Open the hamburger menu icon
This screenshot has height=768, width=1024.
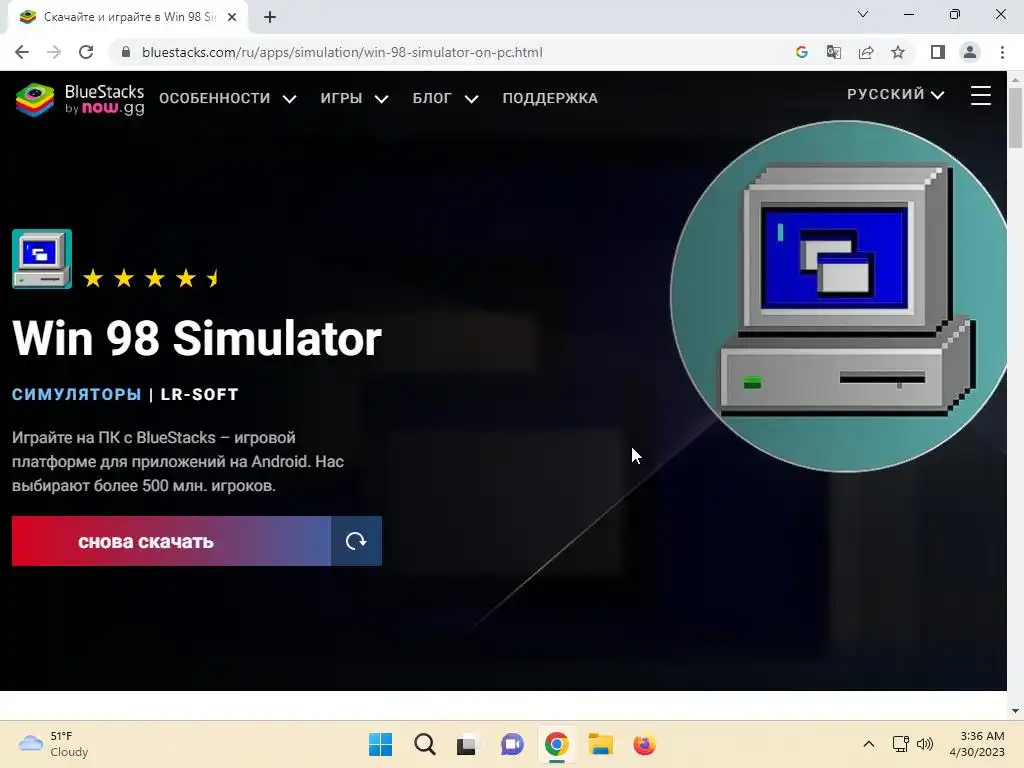[x=980, y=95]
